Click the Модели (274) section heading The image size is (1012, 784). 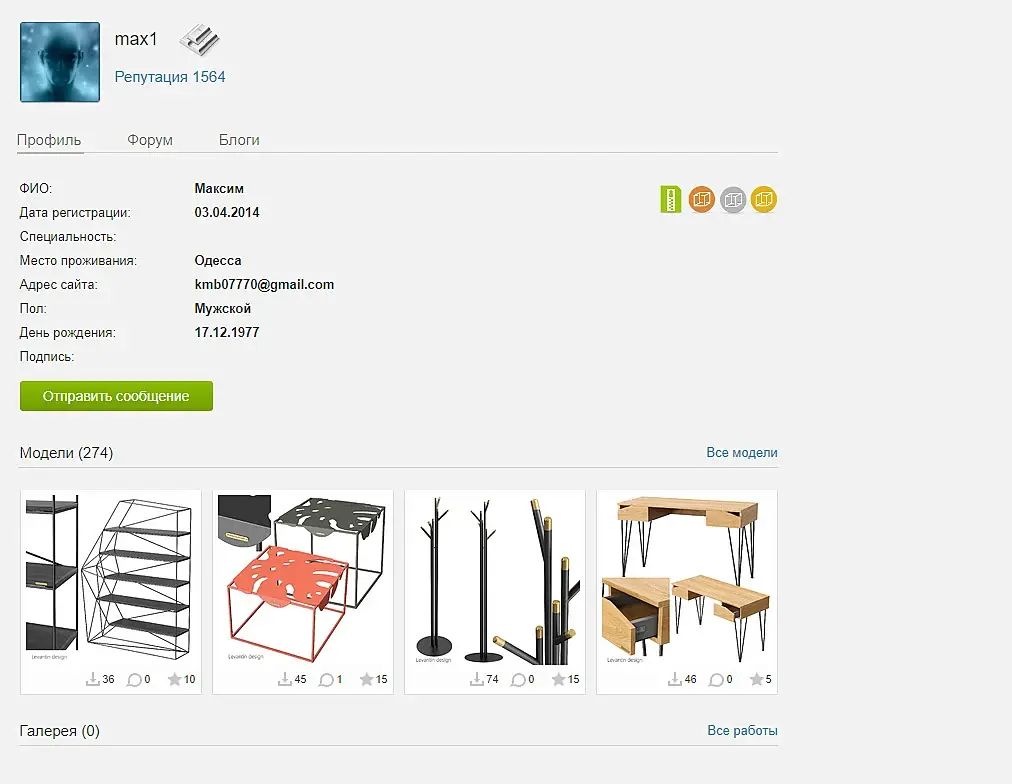tap(66, 453)
